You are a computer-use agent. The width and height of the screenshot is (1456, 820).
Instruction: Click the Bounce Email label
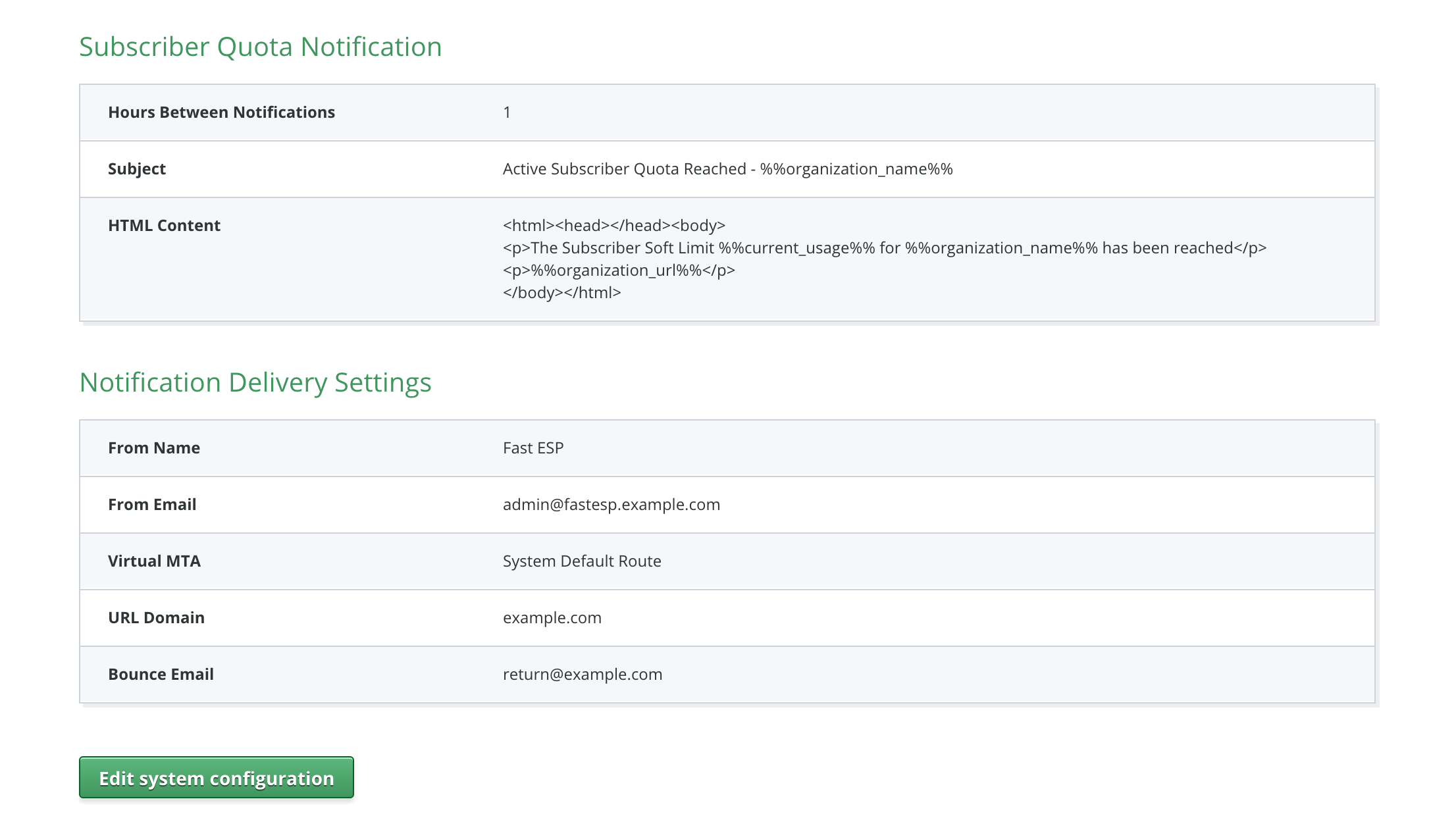tap(161, 675)
